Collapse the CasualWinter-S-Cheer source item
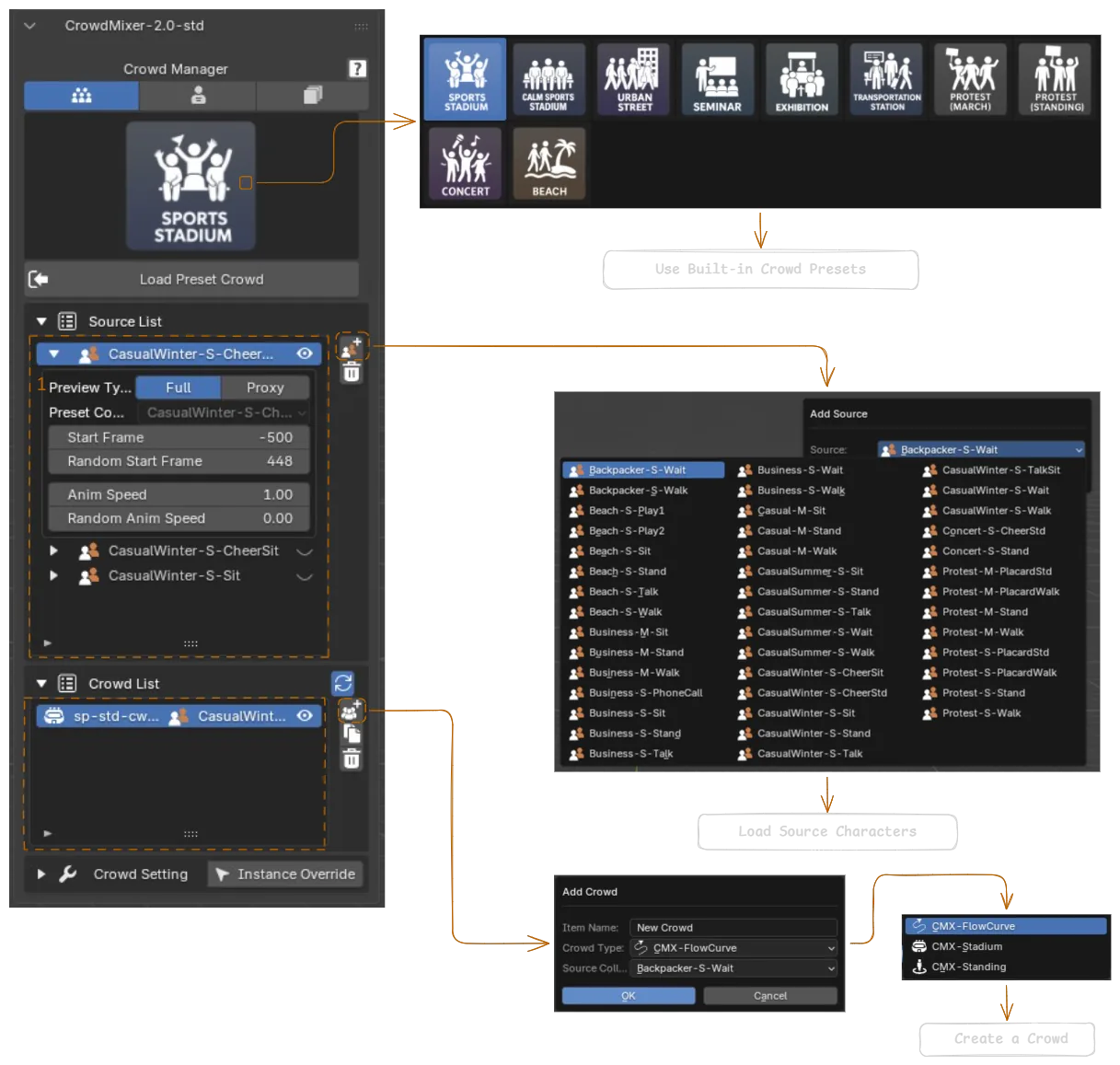Viewport: 1120px width, 1065px height. (53, 353)
